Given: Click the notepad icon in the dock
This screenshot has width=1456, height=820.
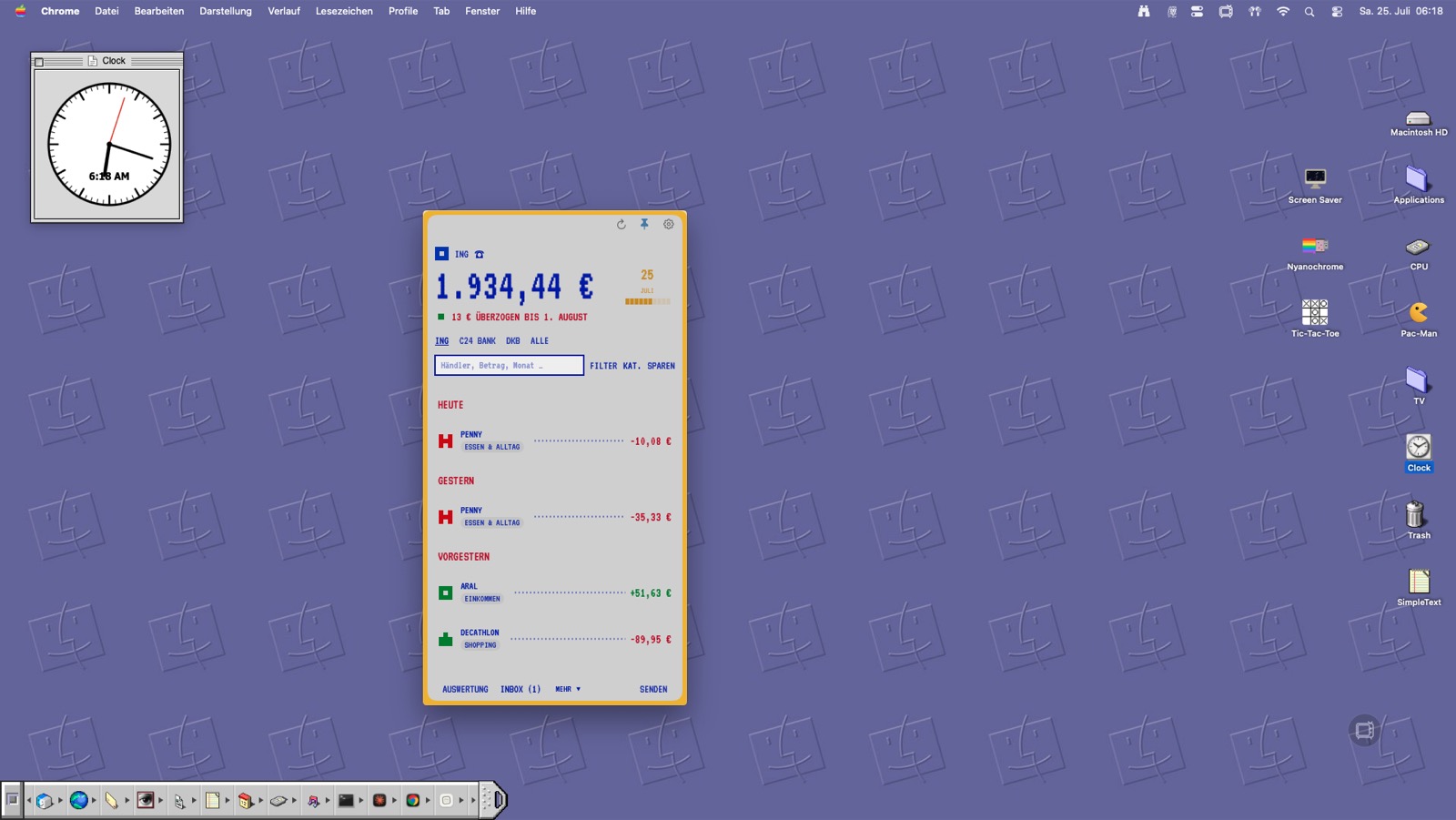Looking at the screenshot, I should 212,800.
